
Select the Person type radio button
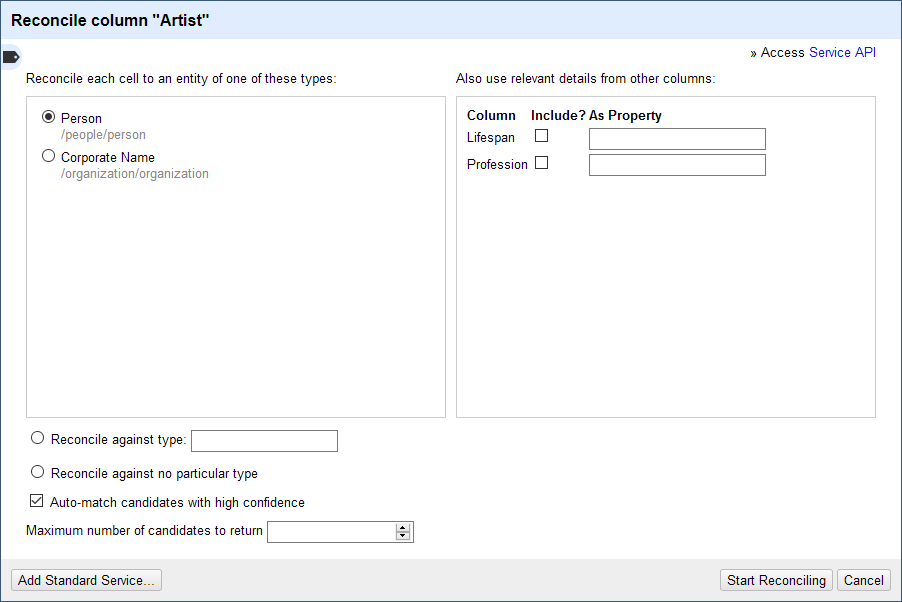tap(48, 117)
